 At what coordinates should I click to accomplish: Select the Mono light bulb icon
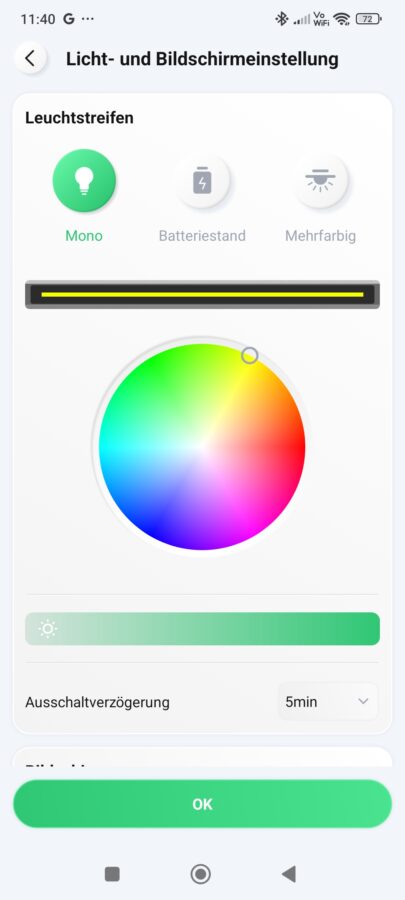click(84, 181)
